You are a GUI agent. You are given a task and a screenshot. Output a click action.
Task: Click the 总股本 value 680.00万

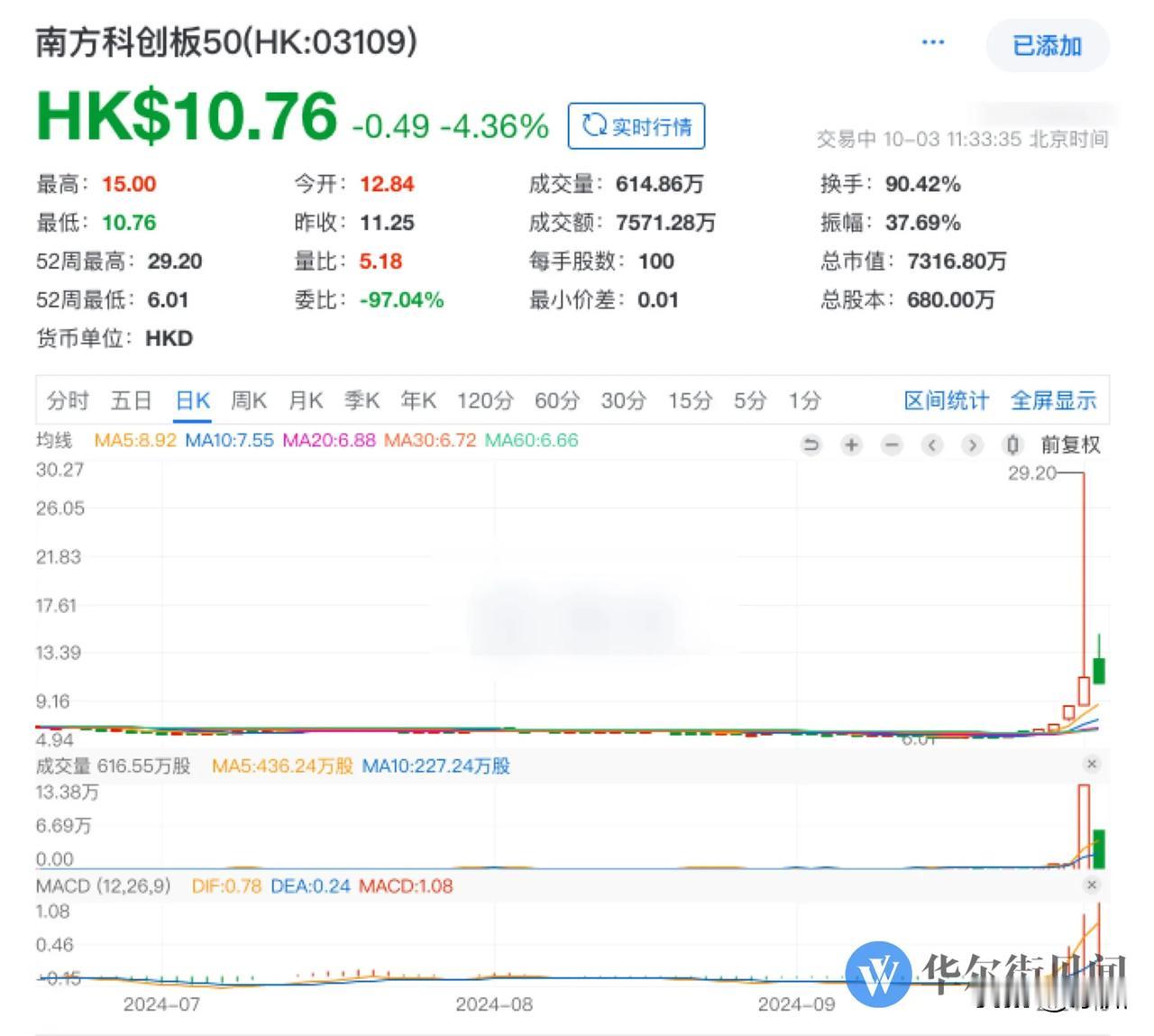pyautogui.click(x=950, y=300)
